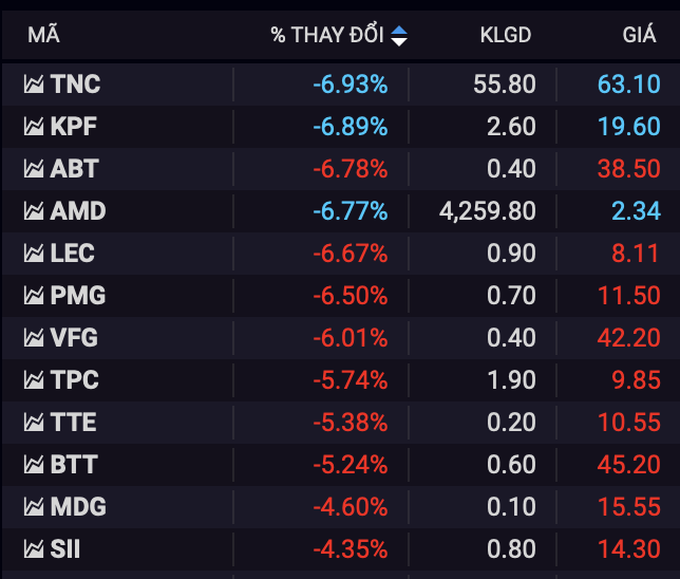Click the chart icon for AMD
The width and height of the screenshot is (680, 579).
[x=35, y=211]
